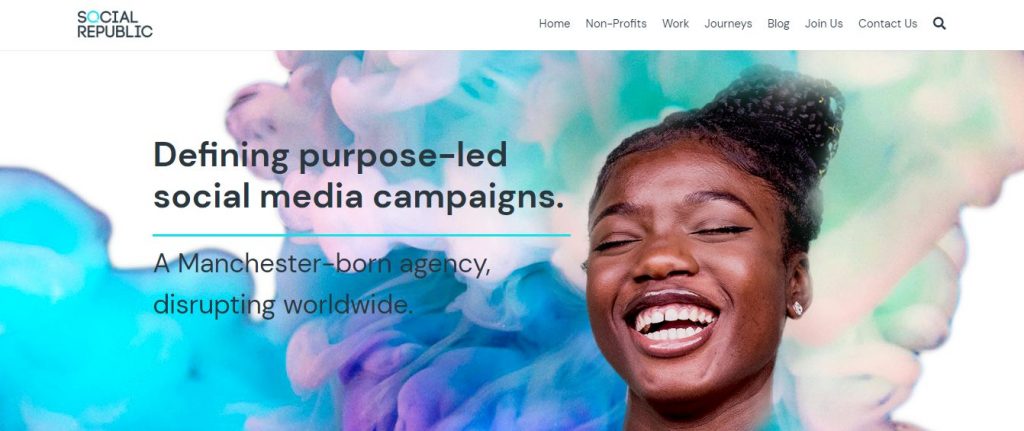Click the 'social media campaigns.' headline line
The width and height of the screenshot is (1024, 431).
click(359, 197)
